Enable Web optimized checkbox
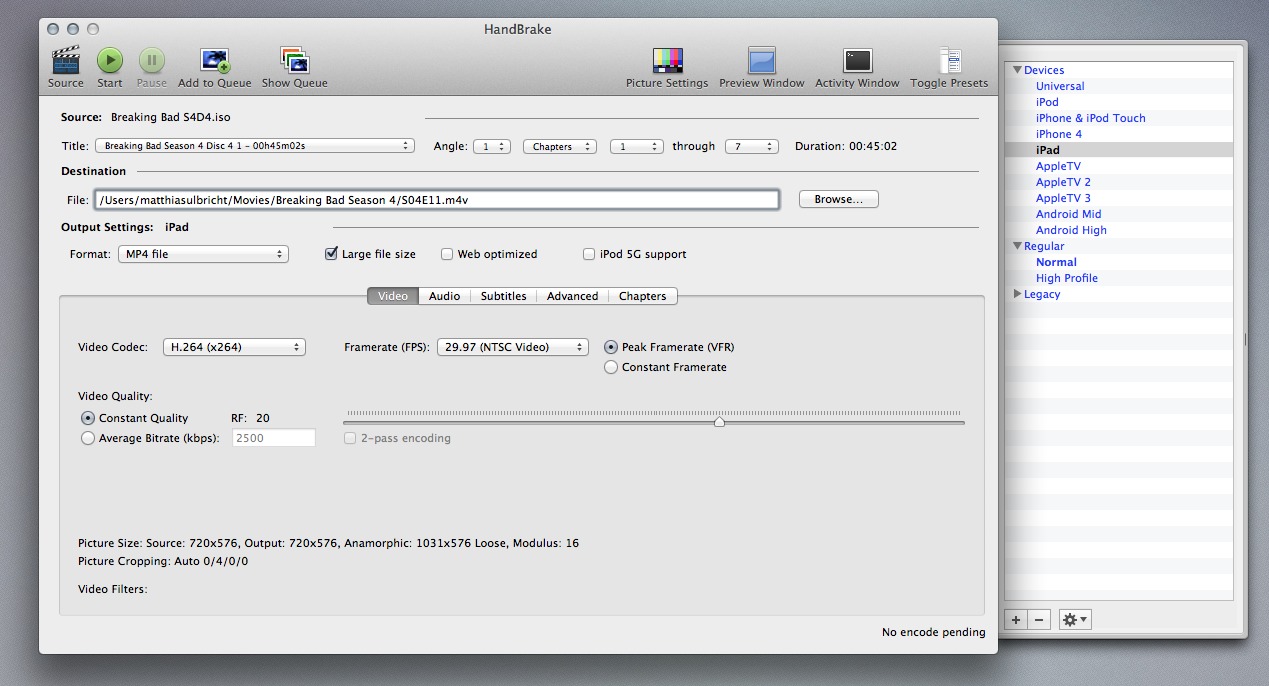The height and width of the screenshot is (686, 1269). tap(447, 254)
